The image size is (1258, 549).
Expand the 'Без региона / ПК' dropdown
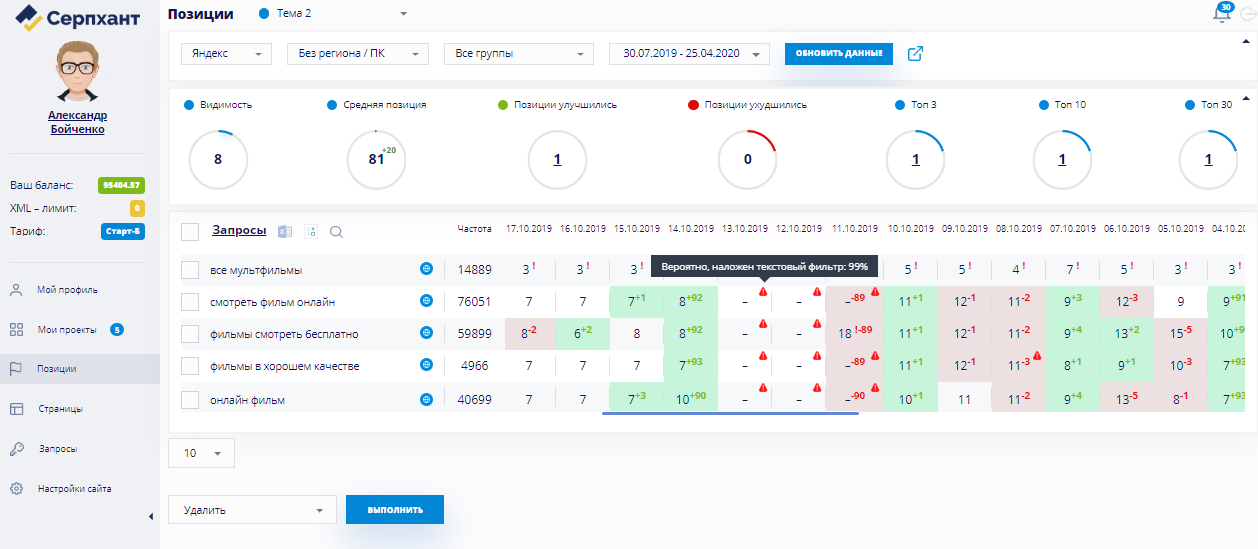[357, 54]
